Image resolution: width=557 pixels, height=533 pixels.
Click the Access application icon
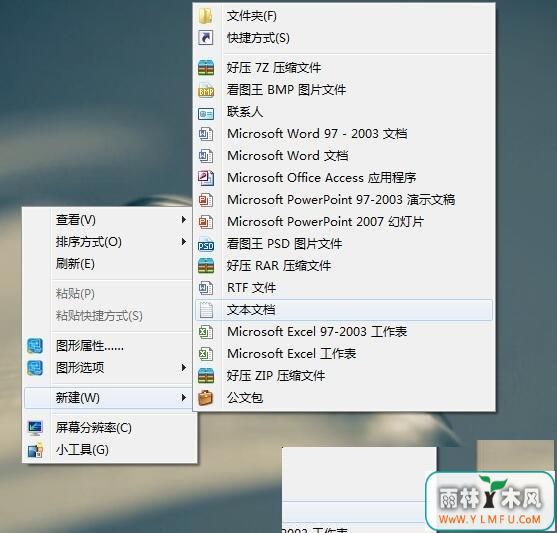click(x=206, y=178)
